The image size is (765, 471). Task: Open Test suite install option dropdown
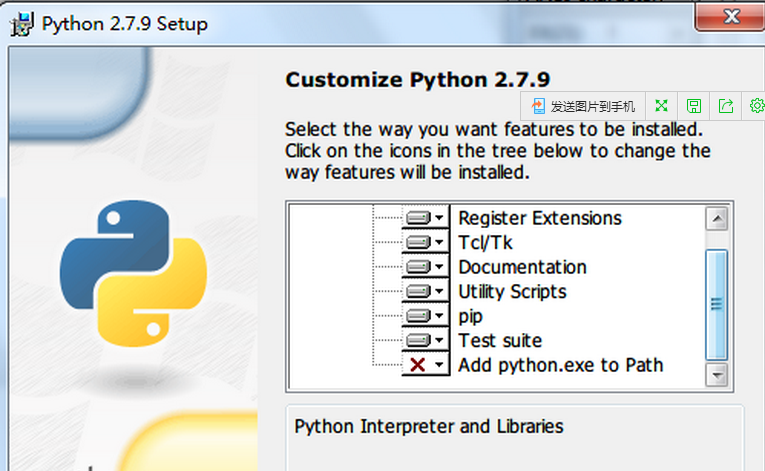pyautogui.click(x=425, y=340)
